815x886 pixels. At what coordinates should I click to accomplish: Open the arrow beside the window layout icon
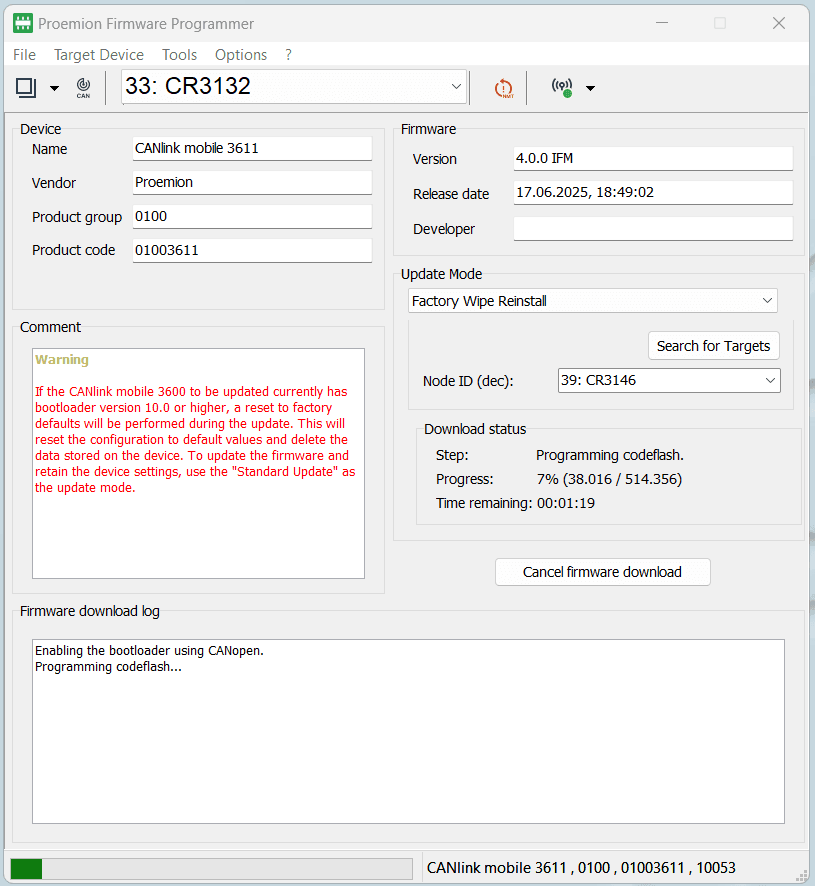point(54,88)
